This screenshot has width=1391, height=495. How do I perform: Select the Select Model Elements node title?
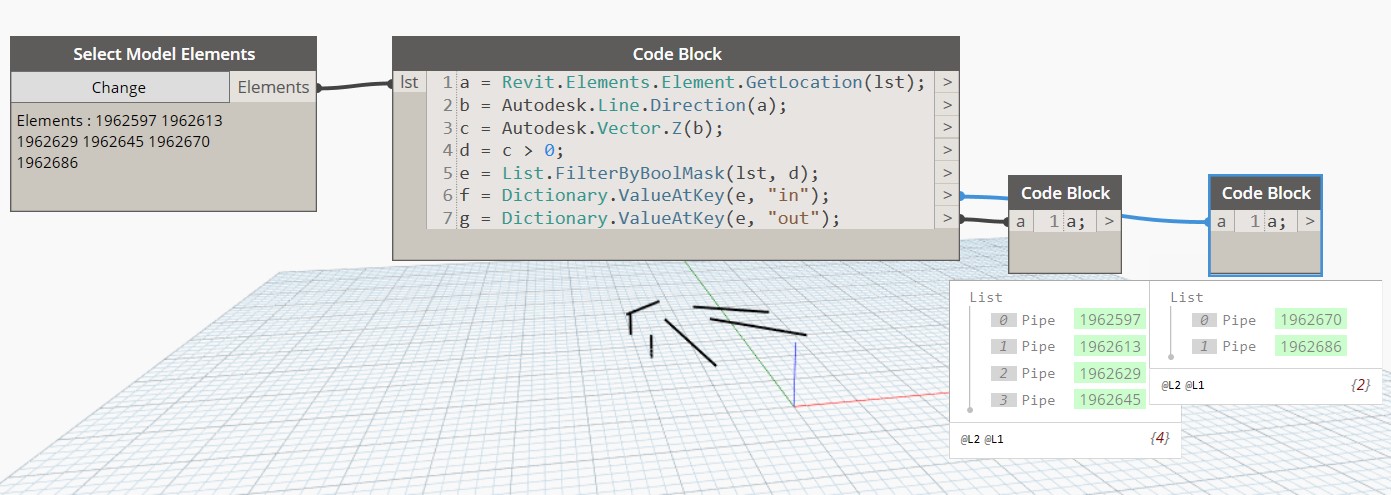(x=164, y=54)
